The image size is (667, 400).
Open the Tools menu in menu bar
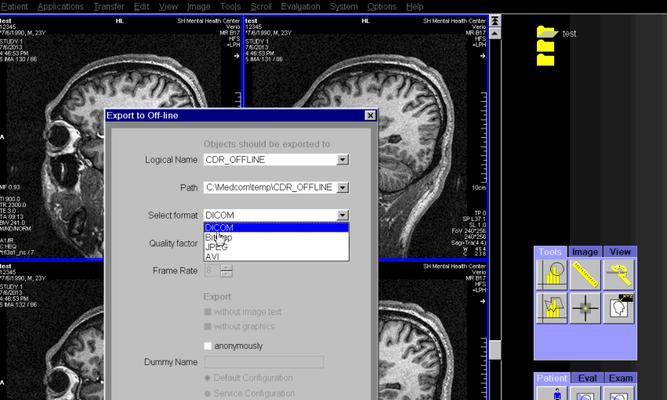coord(230,7)
